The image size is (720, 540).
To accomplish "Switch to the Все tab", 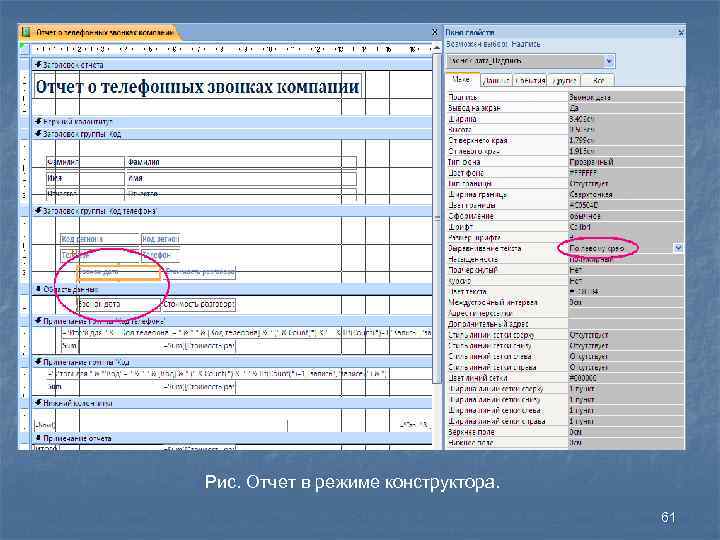I will [598, 81].
